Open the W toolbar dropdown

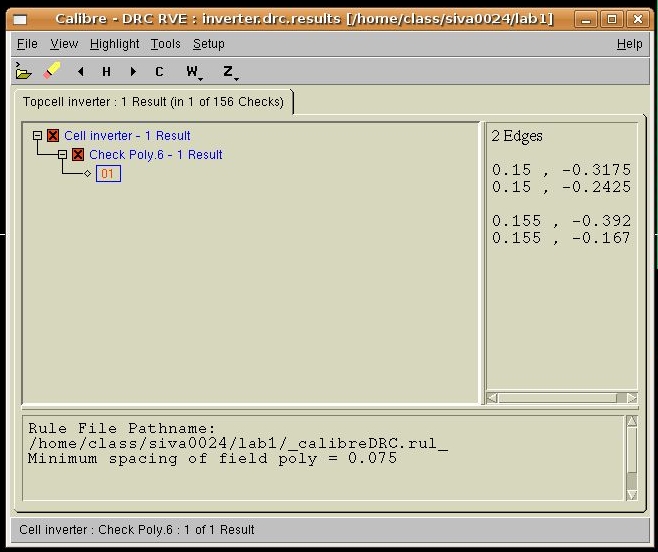(193, 72)
